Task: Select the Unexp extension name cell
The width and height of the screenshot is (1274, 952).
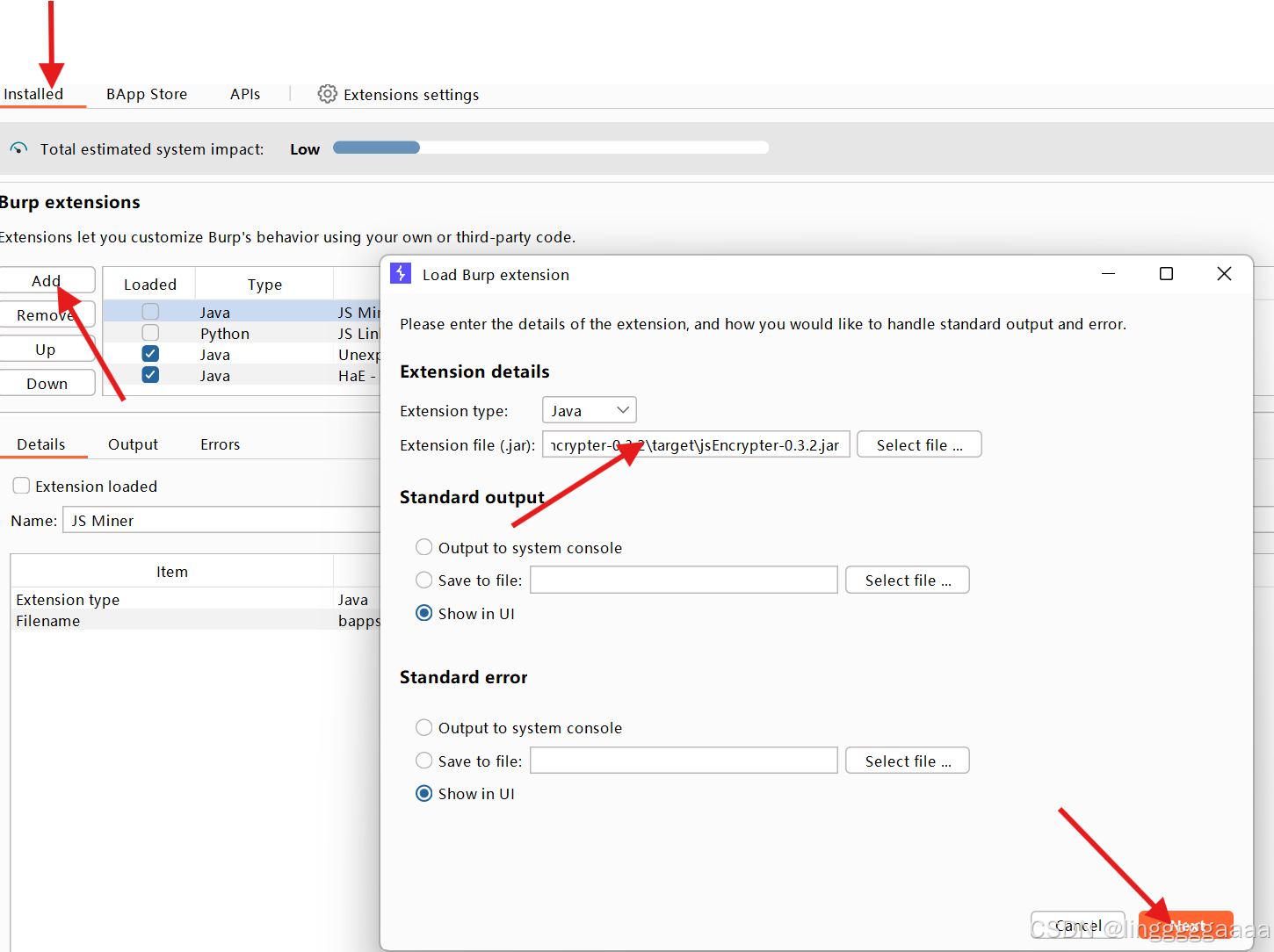Action: pos(357,354)
